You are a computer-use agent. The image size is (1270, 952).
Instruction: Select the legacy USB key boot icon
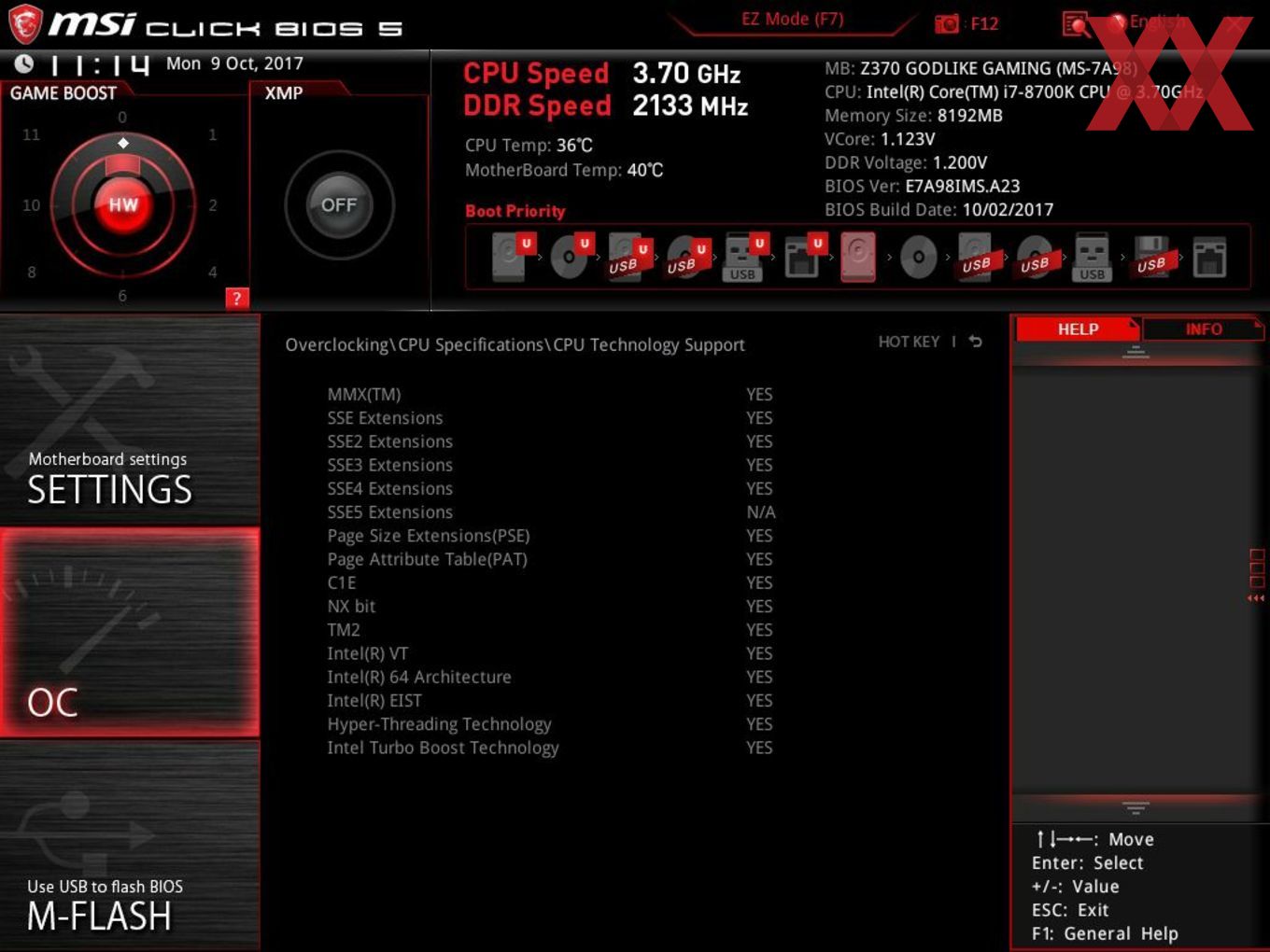click(x=1092, y=257)
